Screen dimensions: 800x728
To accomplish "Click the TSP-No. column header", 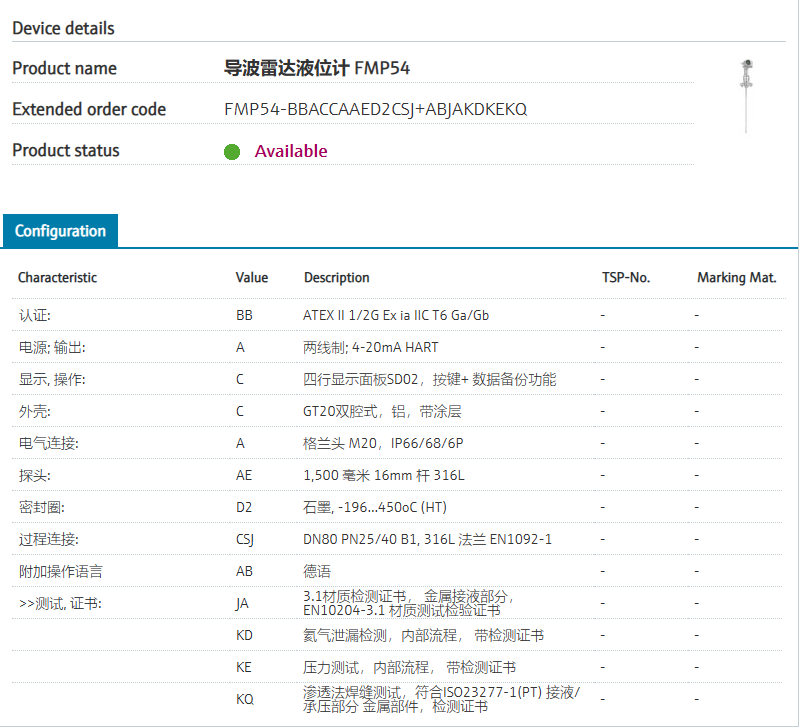I will click(626, 278).
